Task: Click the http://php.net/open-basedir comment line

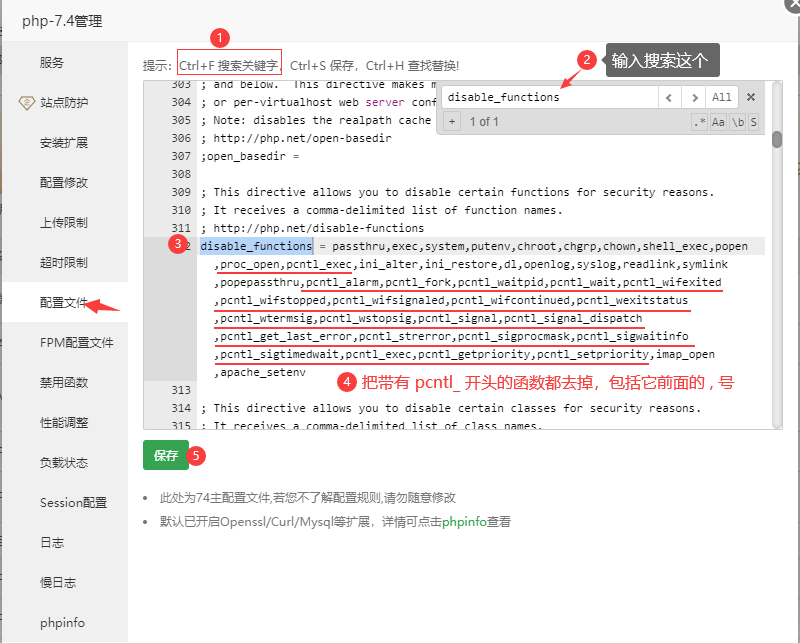Action: click(x=296, y=138)
